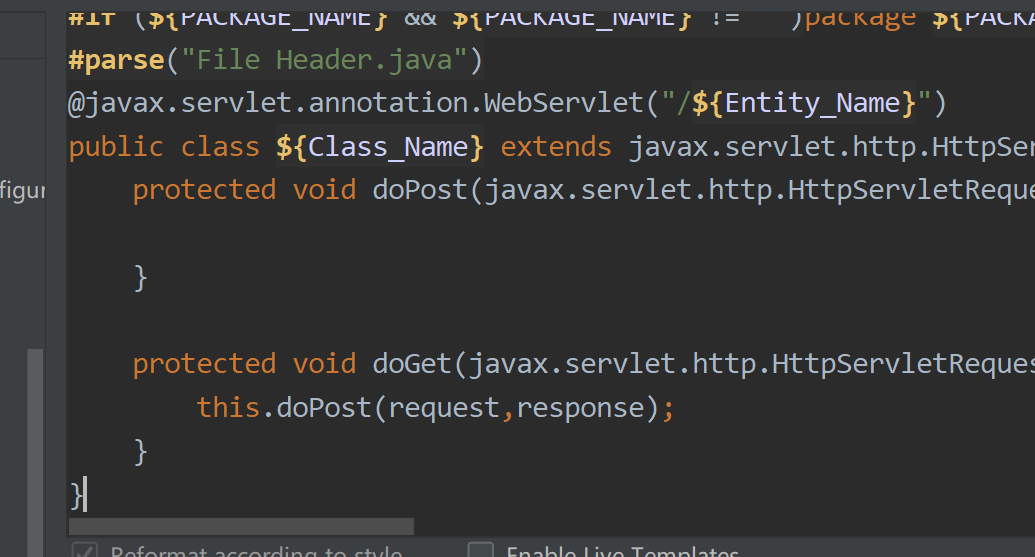Click the ${Class_Name} variable
This screenshot has height=557, width=1035.
click(x=380, y=147)
